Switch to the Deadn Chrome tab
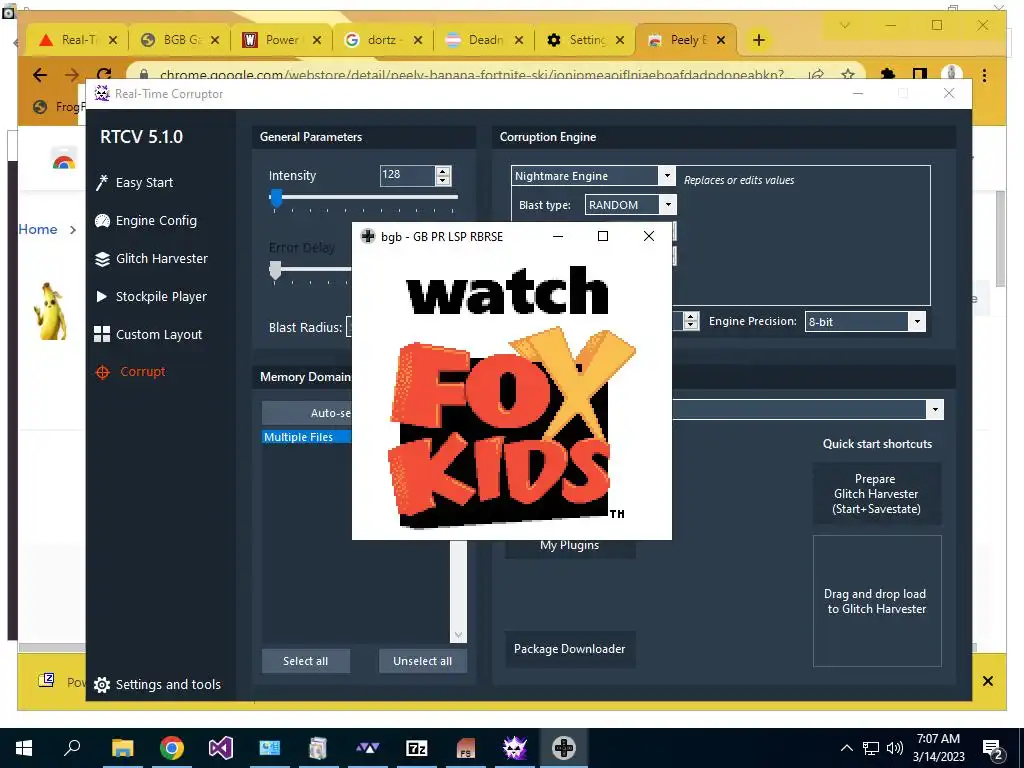 coord(483,40)
